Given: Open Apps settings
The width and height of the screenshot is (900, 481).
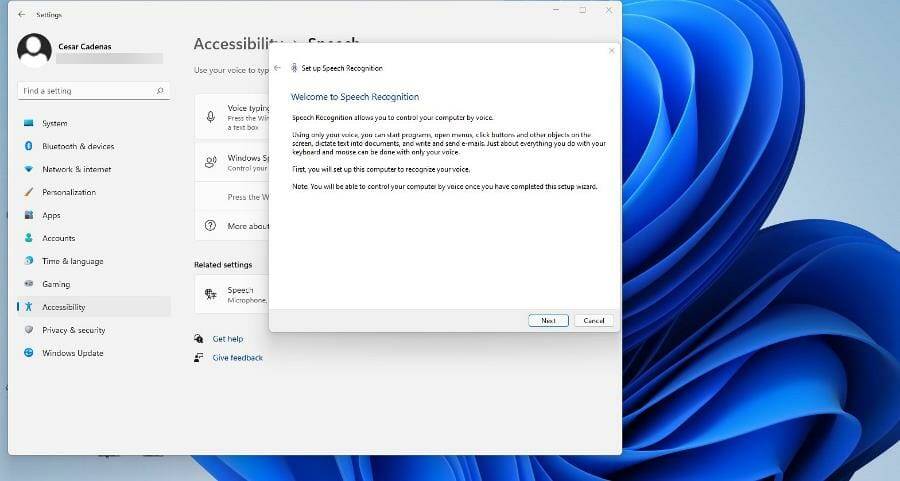Looking at the screenshot, I should [94, 215].
